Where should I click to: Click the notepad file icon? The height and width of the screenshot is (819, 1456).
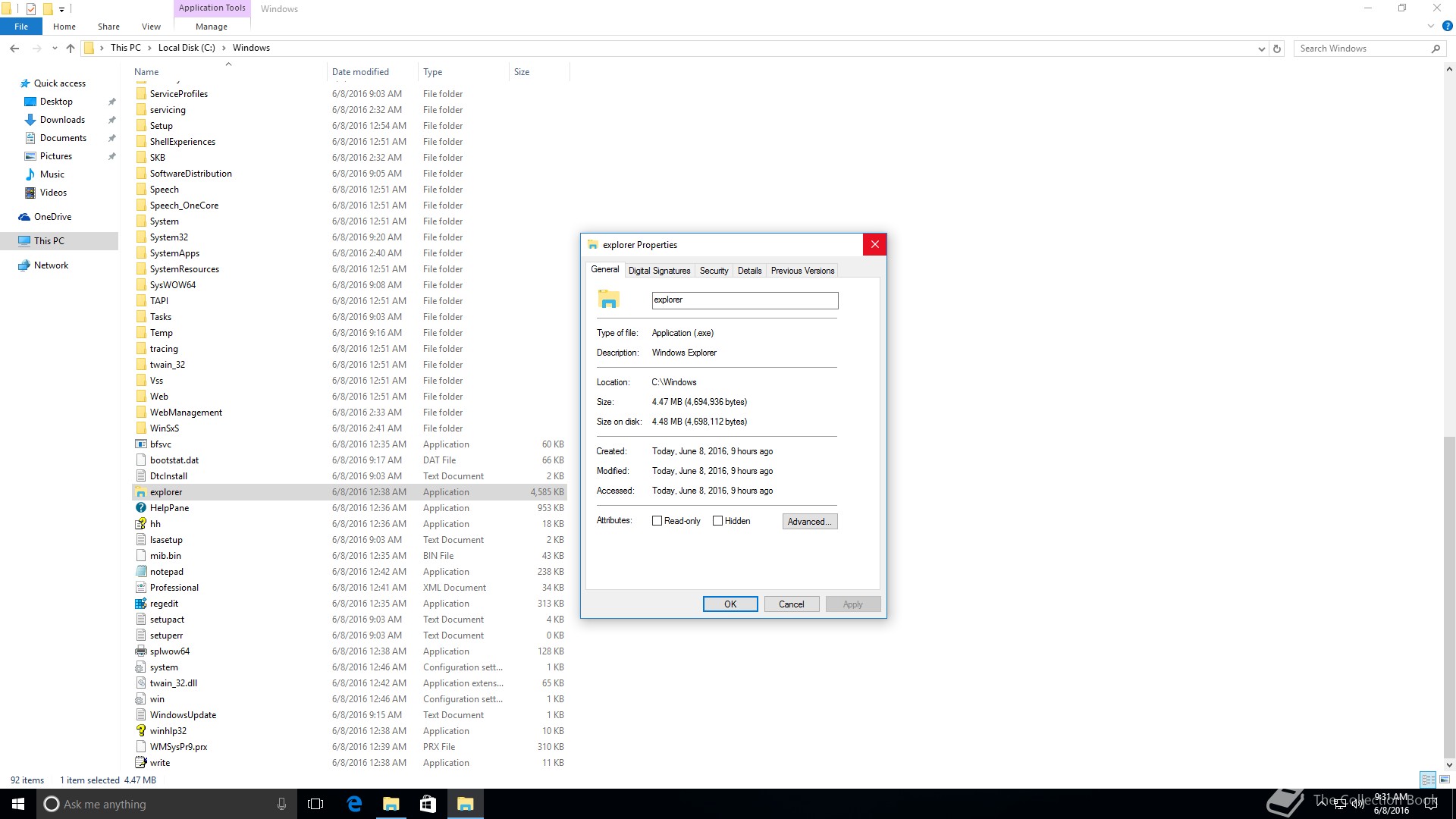[x=141, y=572]
